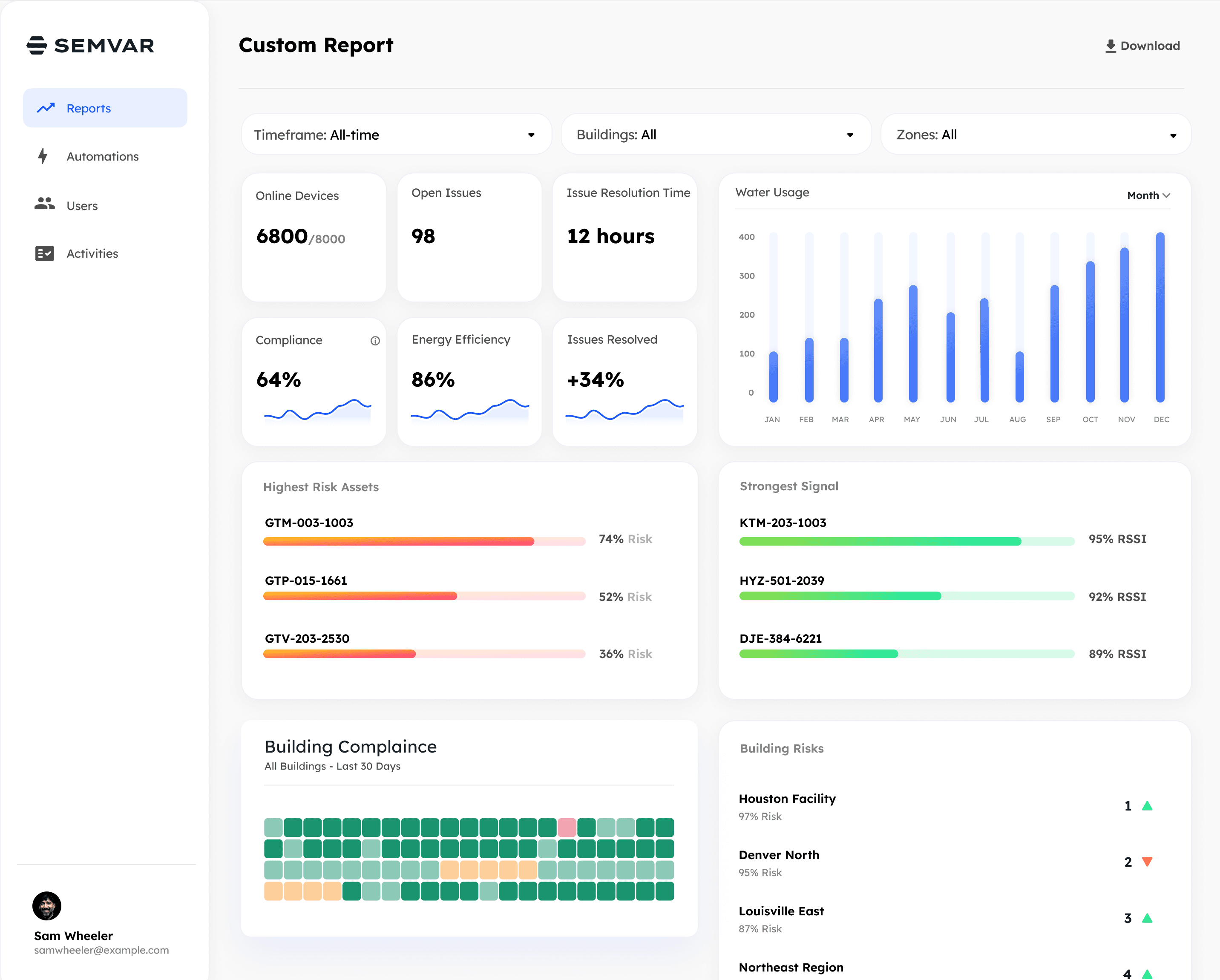Click samwheeler@example.com email link
Viewport: 1220px width, 980px height.
101,950
